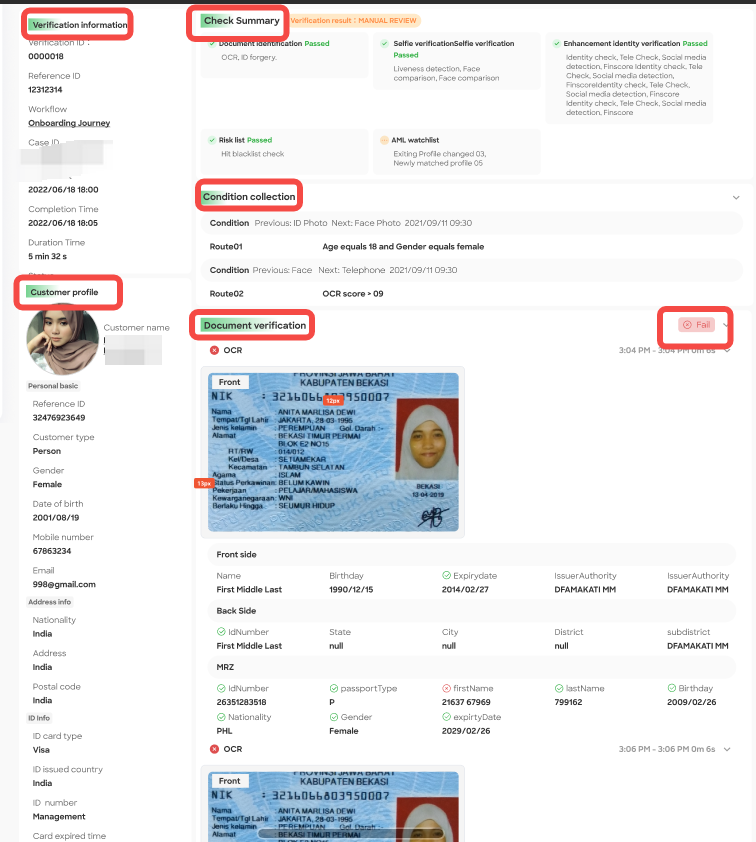Select the AML watchlist summary card
The height and width of the screenshot is (842, 756).
pos(456,151)
